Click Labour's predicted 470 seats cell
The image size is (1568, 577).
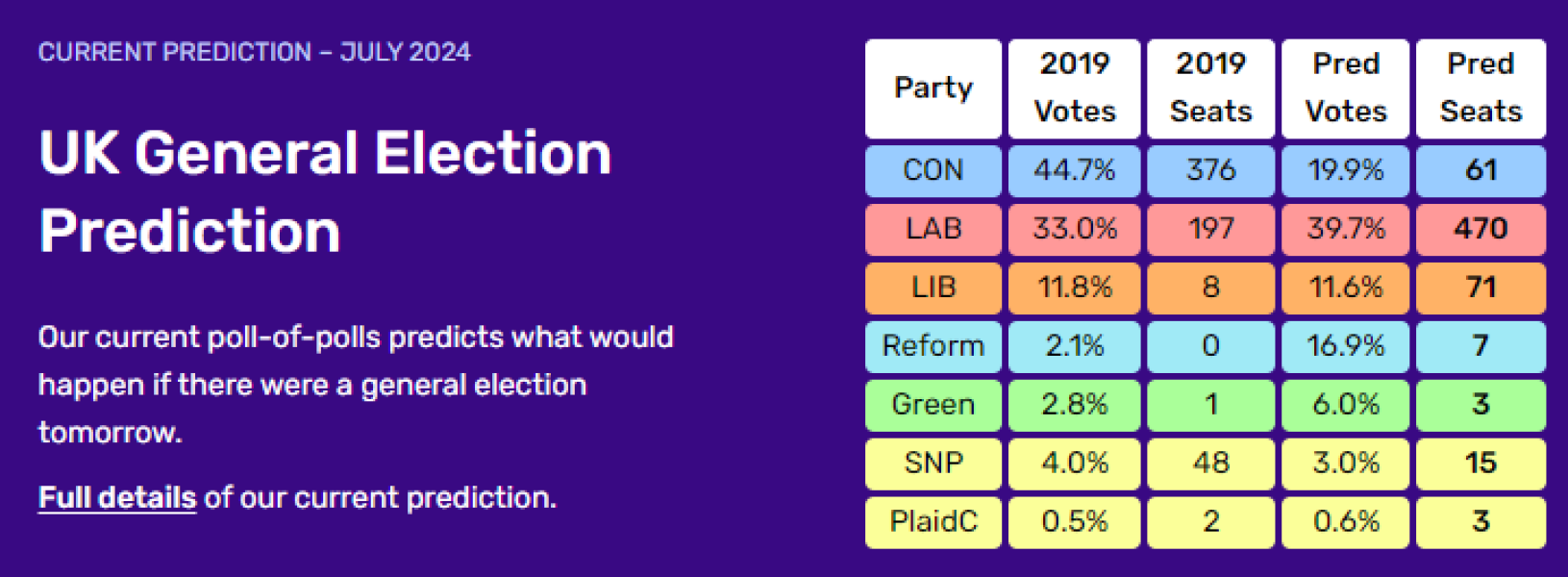[1481, 229]
